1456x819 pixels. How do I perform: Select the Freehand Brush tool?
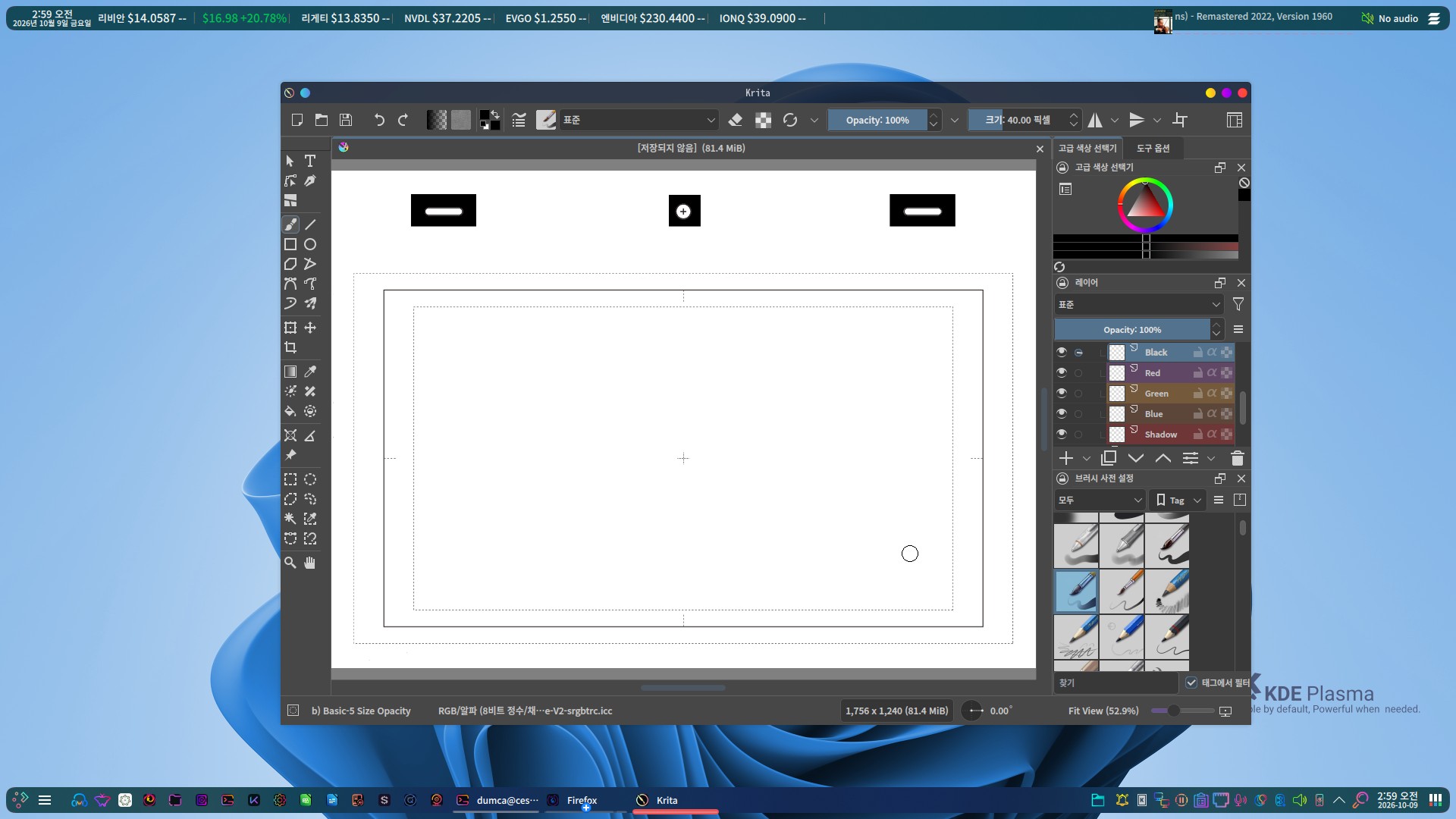[x=290, y=224]
